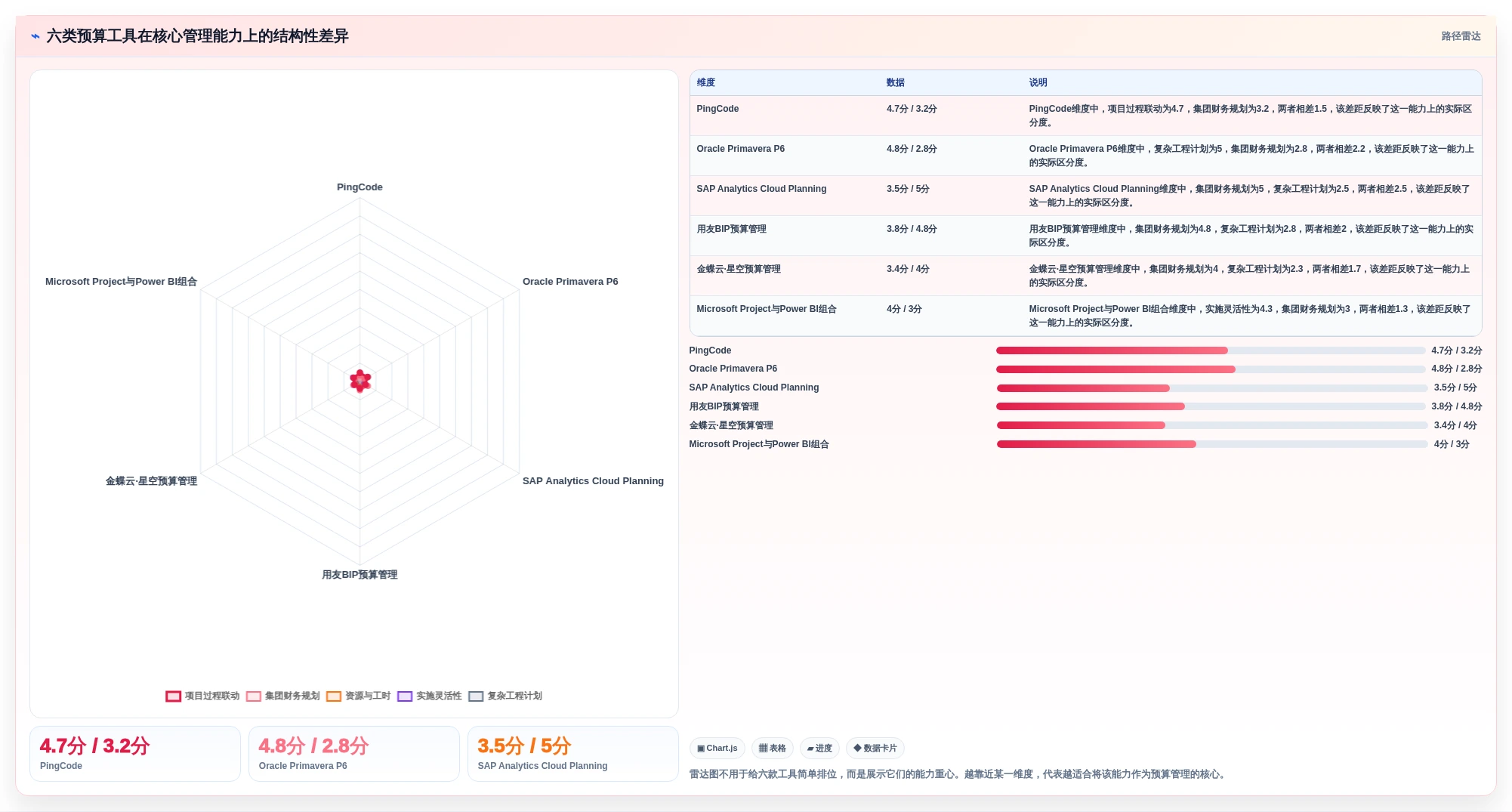Click Microsoft Project与Power BI组合 radar axis label
1512x812 pixels.
[121, 282]
